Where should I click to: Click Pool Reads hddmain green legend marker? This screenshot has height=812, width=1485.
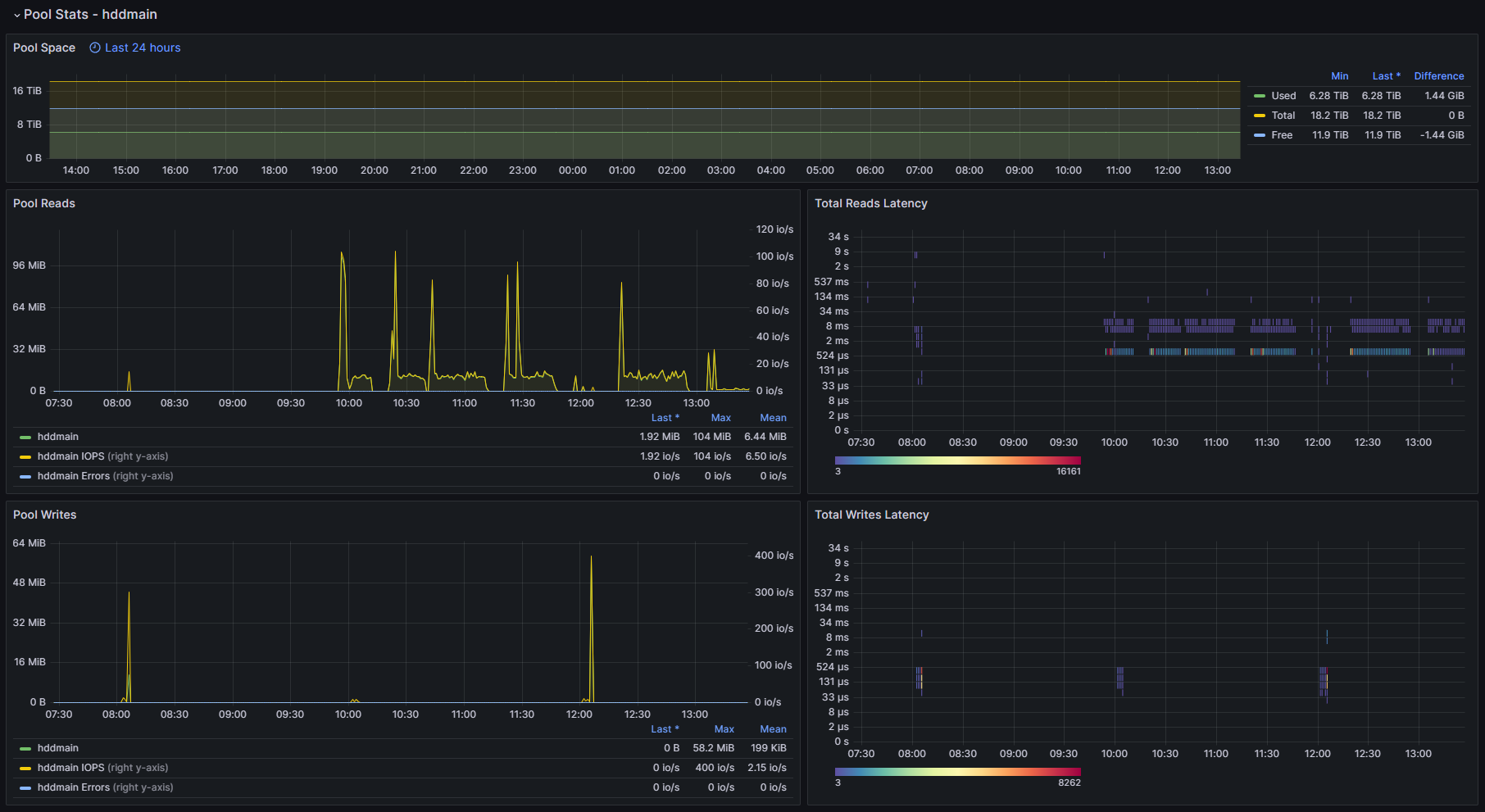[x=25, y=438]
